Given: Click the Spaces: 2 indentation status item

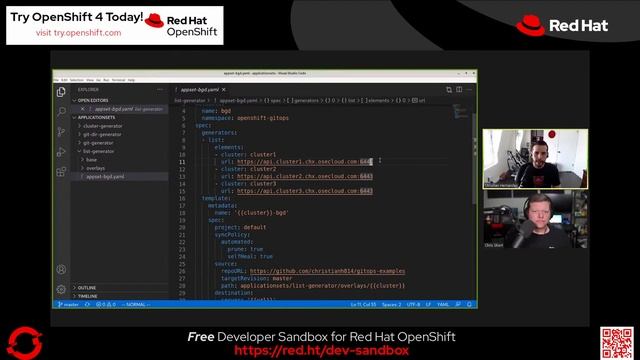Looking at the screenshot, I should point(391,304).
